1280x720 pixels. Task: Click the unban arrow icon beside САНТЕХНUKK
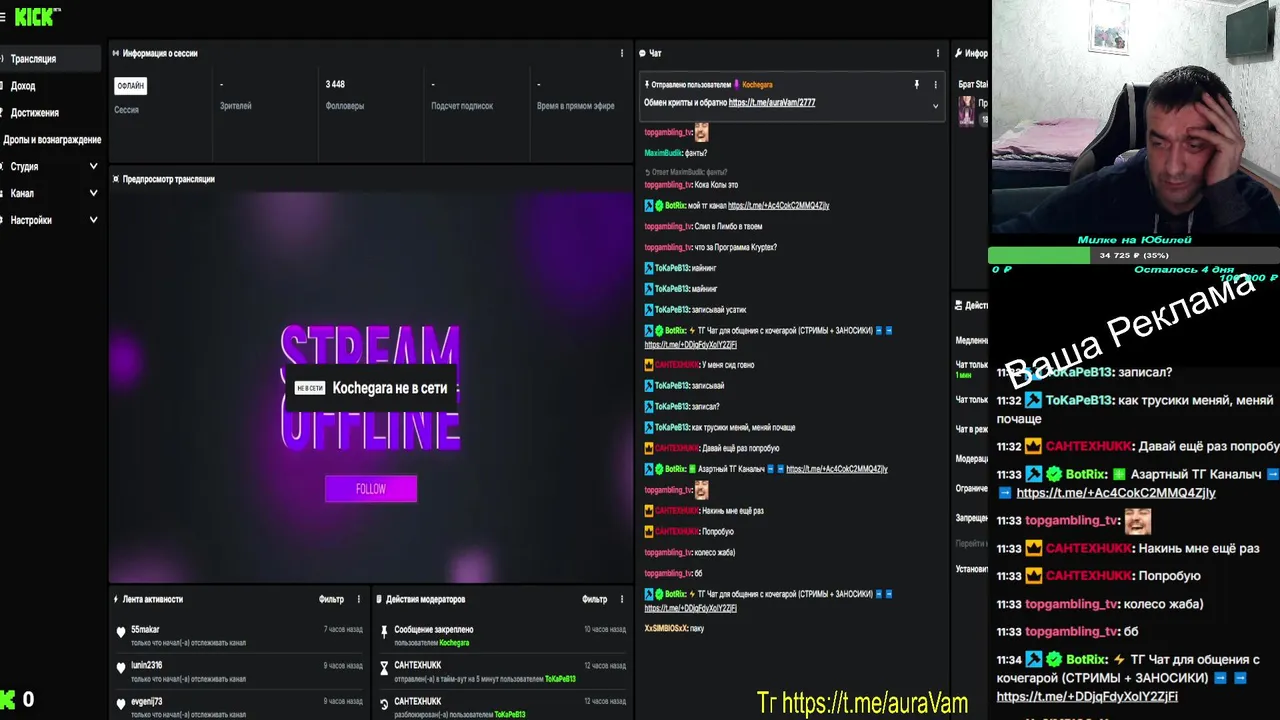pyautogui.click(x=384, y=704)
